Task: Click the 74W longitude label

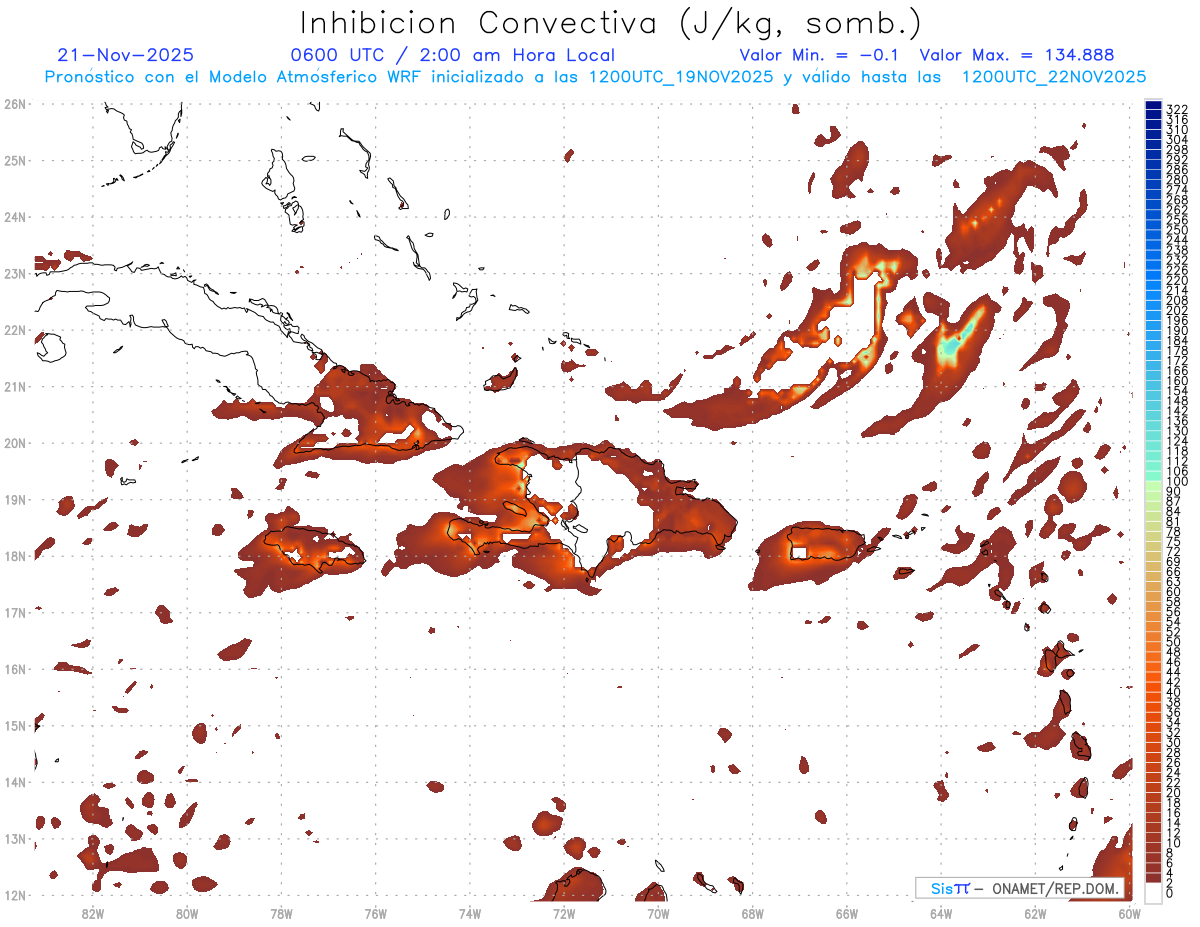Action: 470,912
